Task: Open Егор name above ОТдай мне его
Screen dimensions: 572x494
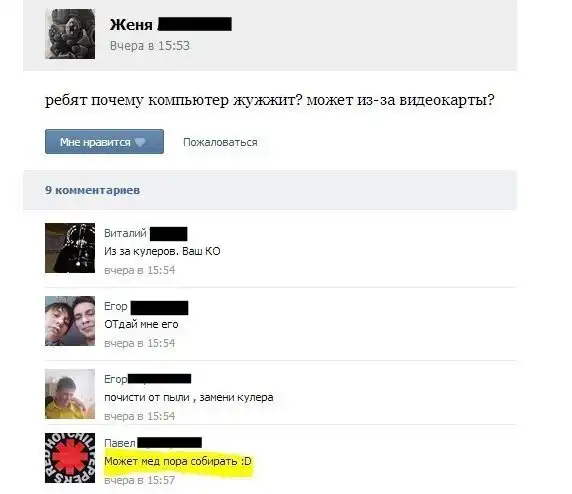Action: 116,306
